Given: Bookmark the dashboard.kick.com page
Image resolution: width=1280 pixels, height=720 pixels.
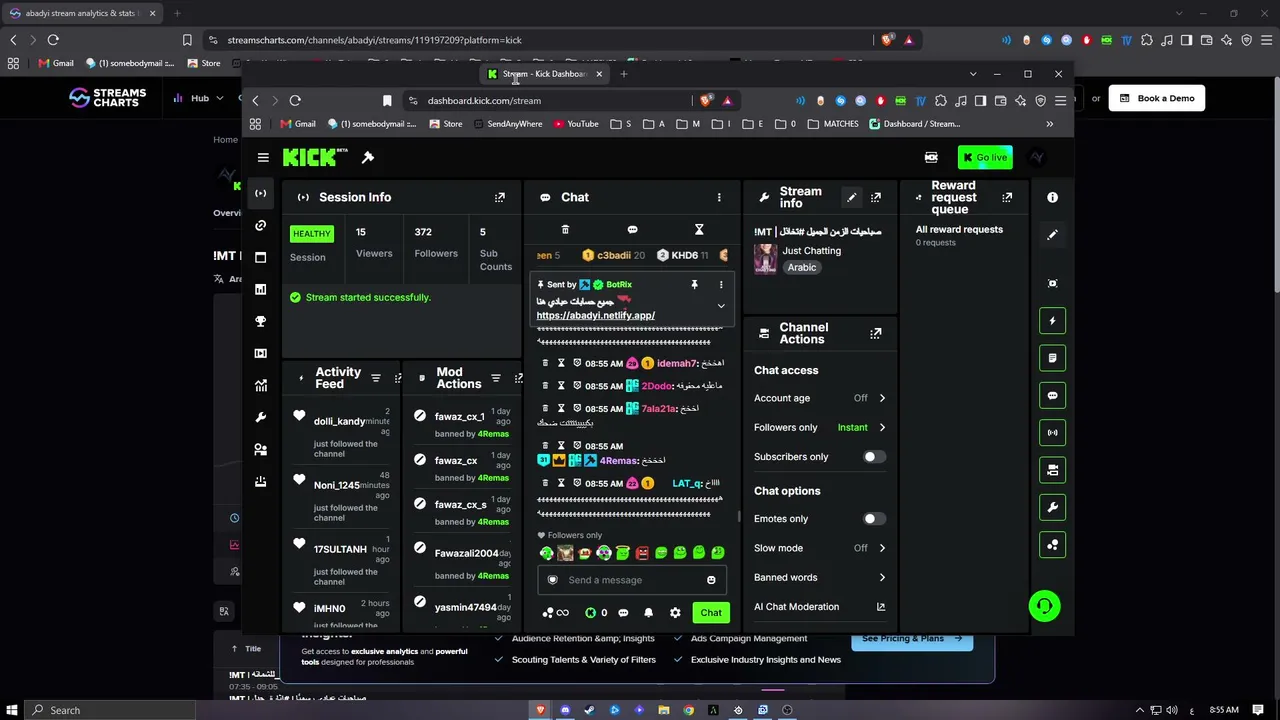Looking at the screenshot, I should tap(387, 100).
